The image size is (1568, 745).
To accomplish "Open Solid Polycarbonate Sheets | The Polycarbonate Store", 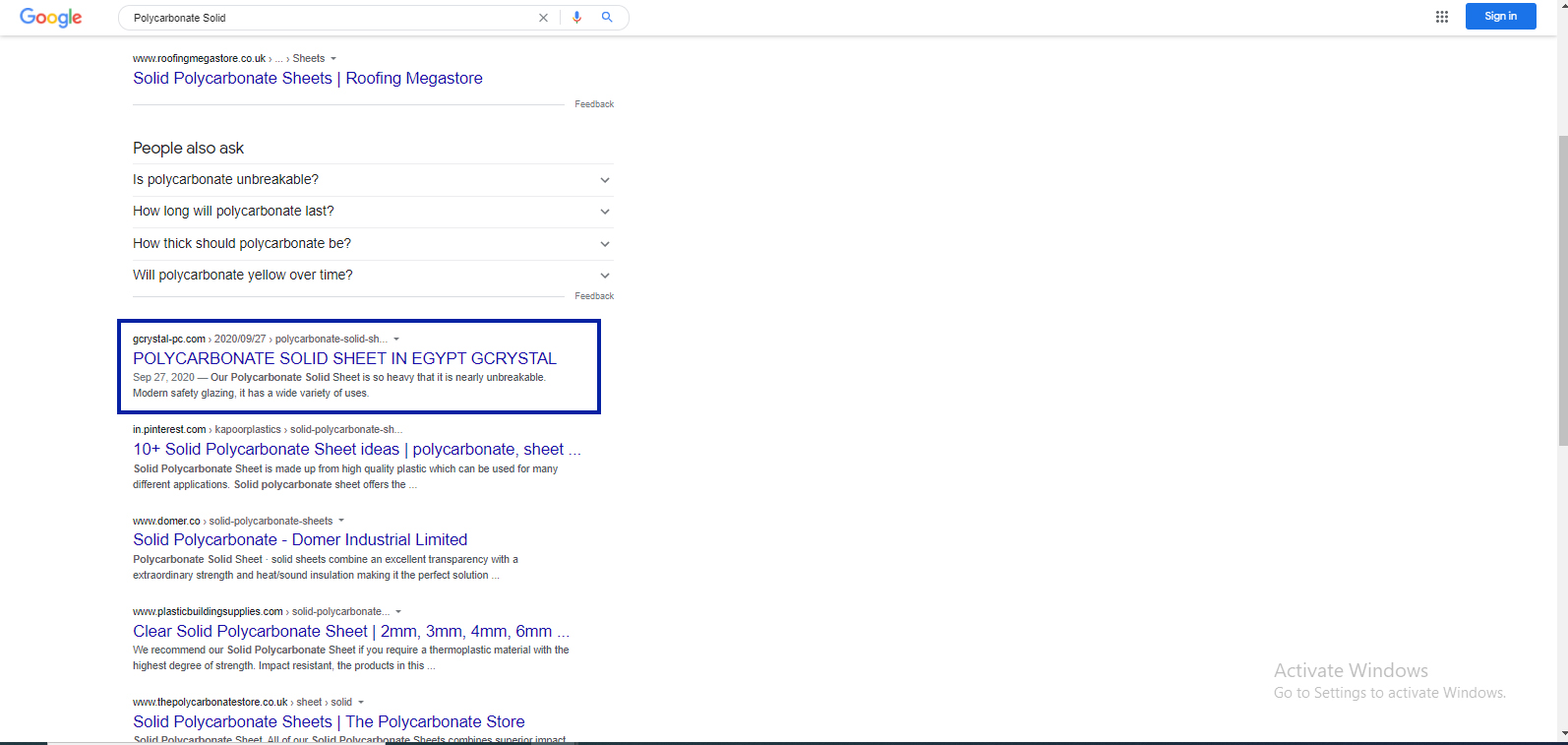I will coord(329,721).
